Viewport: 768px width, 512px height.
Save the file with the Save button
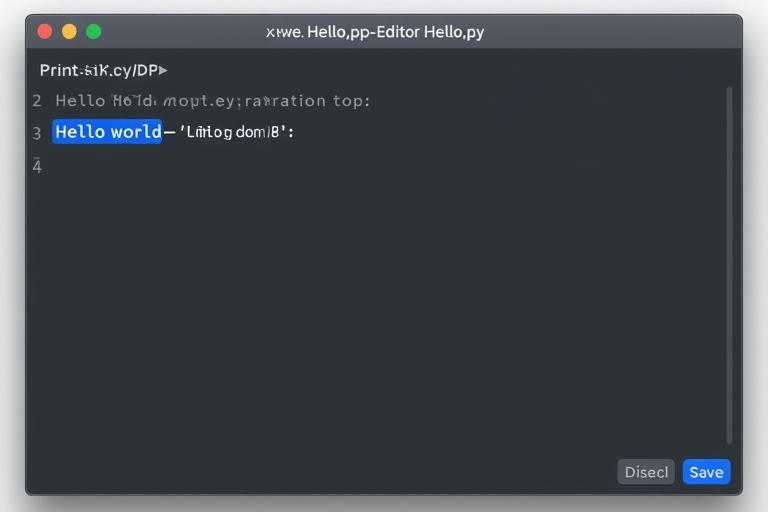[x=706, y=472]
